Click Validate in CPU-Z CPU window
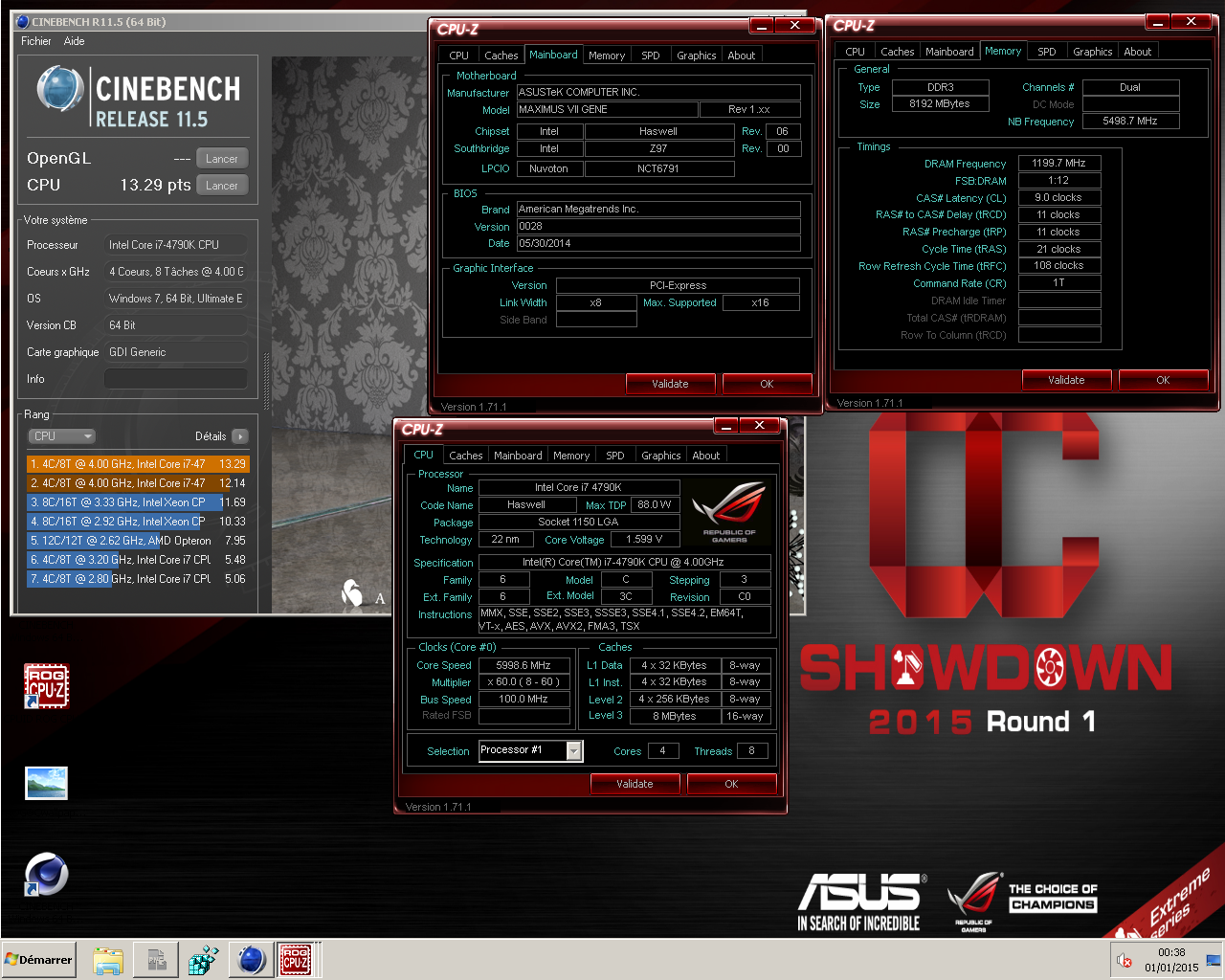Screen dimensions: 1225x980 coord(635,784)
